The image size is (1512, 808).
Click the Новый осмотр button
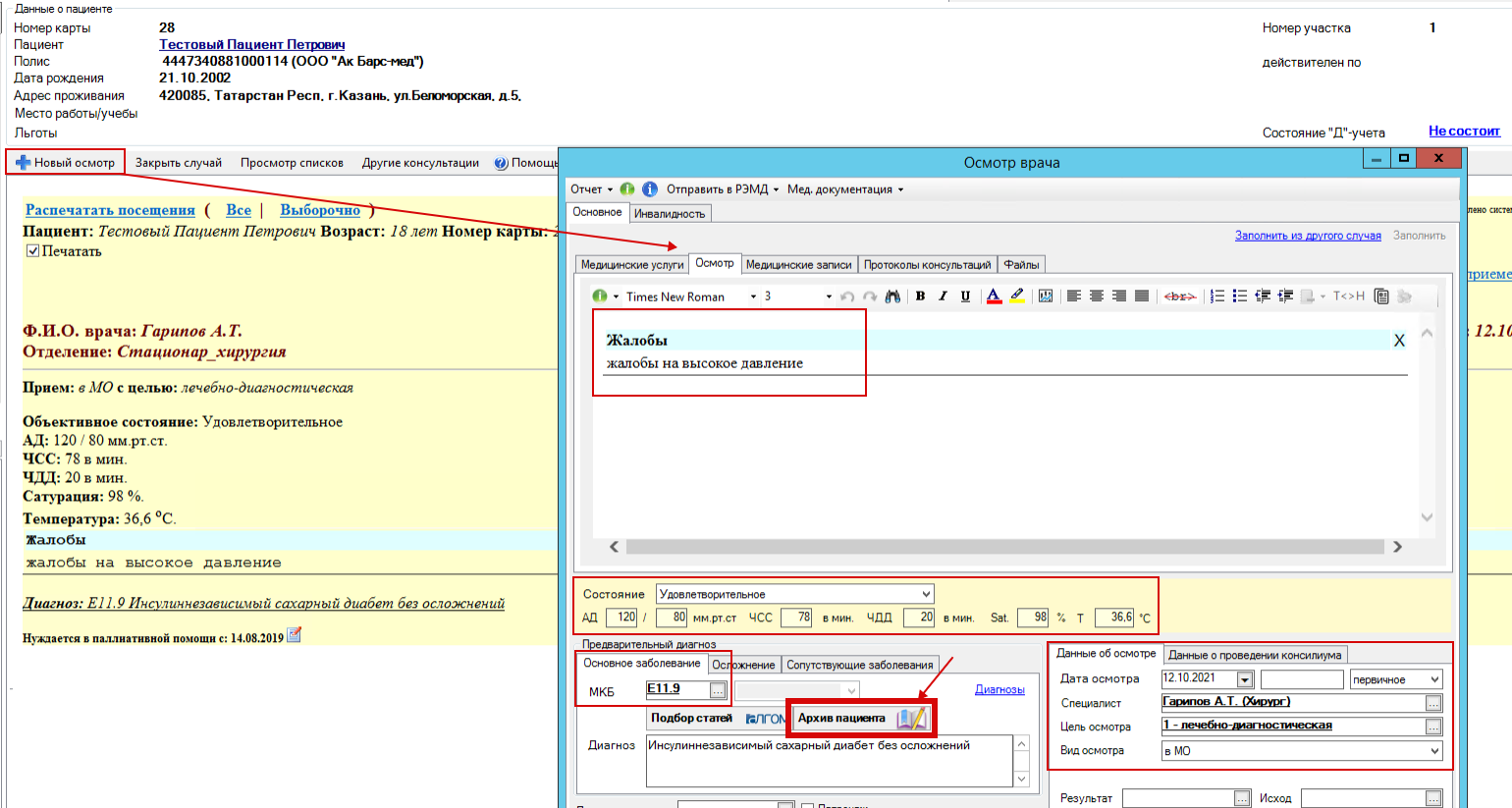(x=66, y=163)
